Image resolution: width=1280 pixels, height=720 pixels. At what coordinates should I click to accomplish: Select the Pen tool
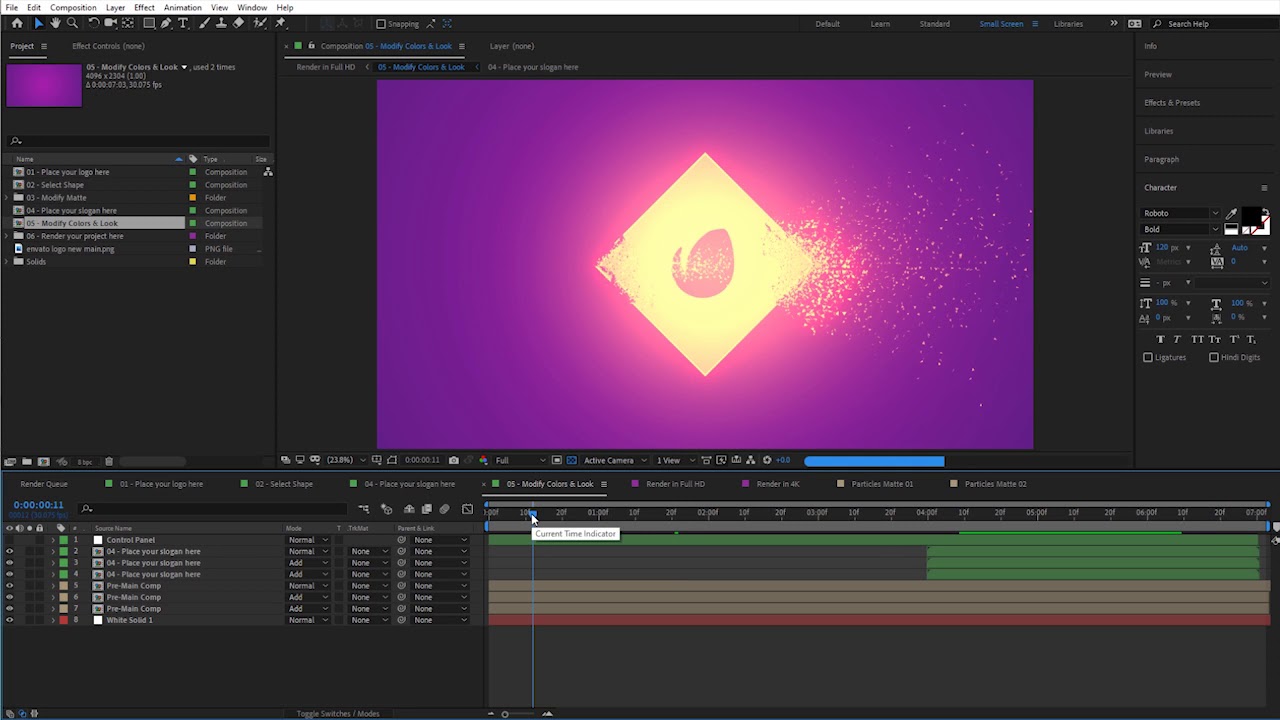[166, 23]
